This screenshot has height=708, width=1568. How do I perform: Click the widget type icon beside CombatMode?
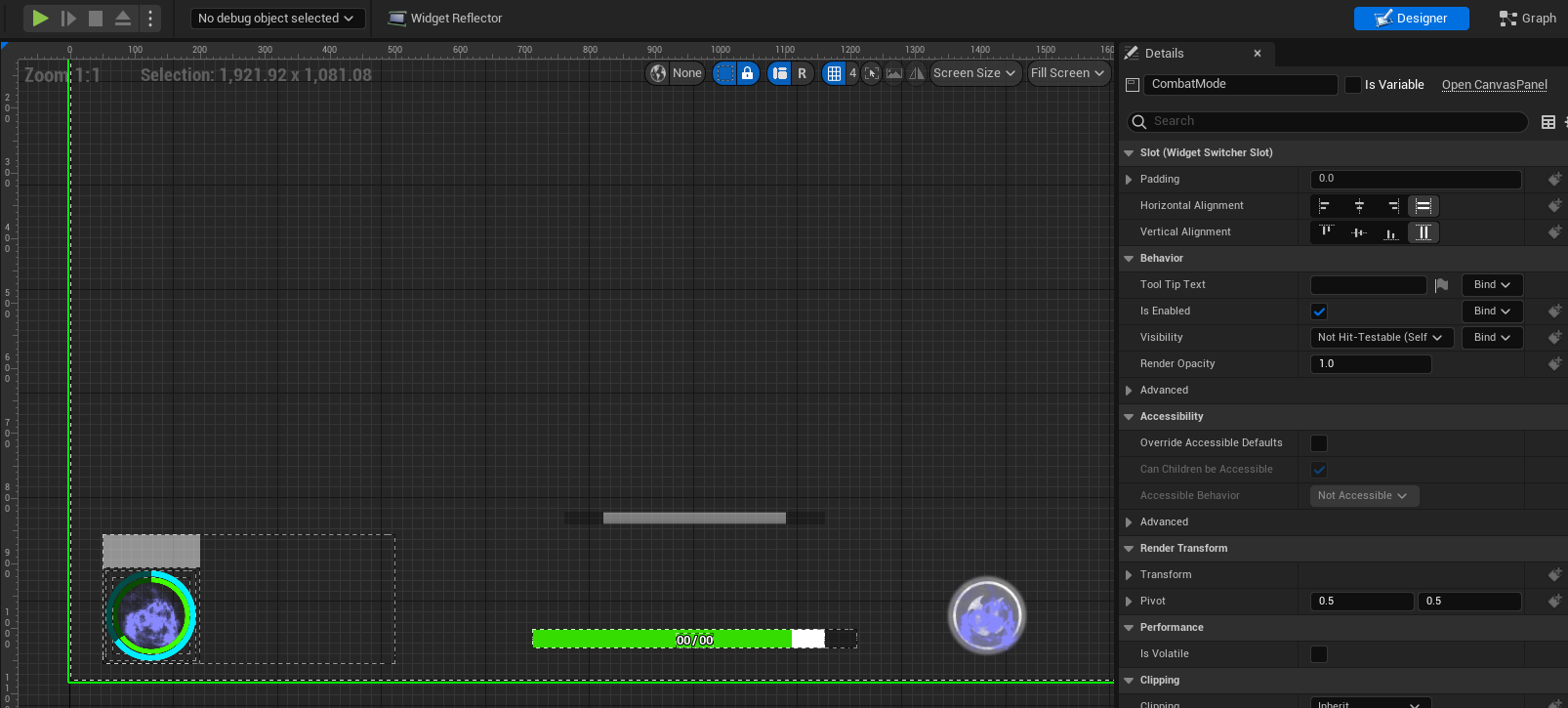pos(1133,85)
